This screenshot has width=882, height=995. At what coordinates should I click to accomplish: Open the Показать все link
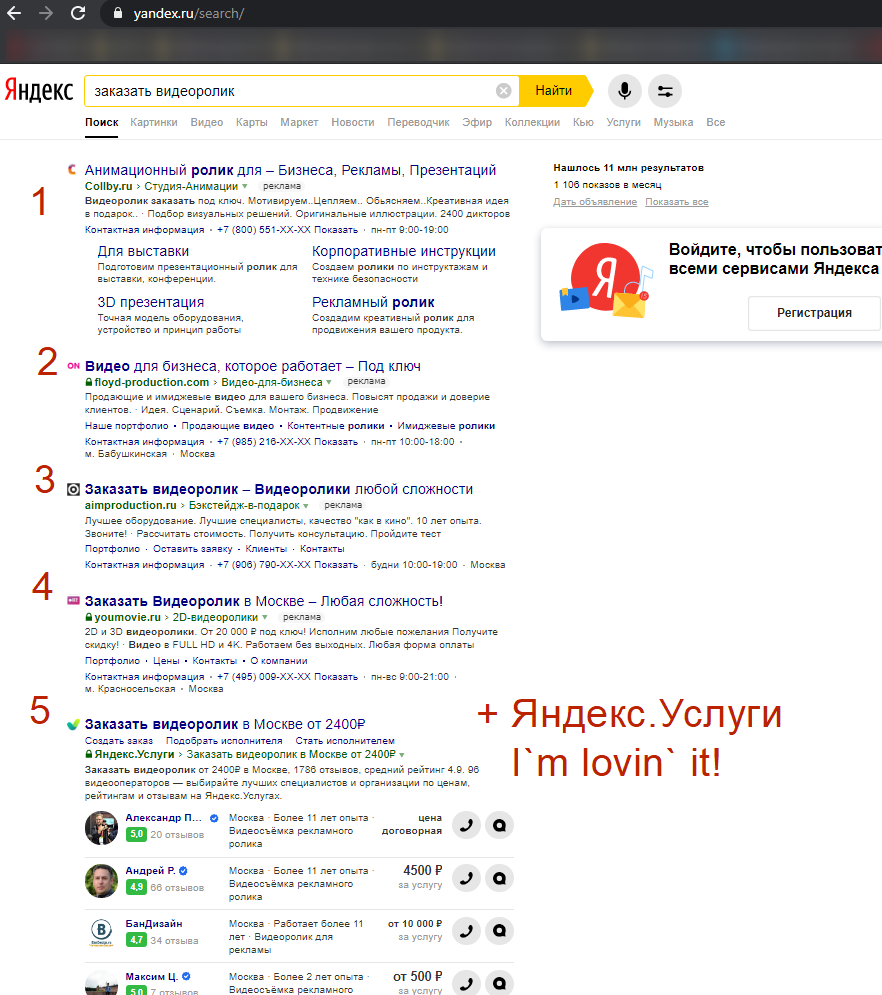677,202
